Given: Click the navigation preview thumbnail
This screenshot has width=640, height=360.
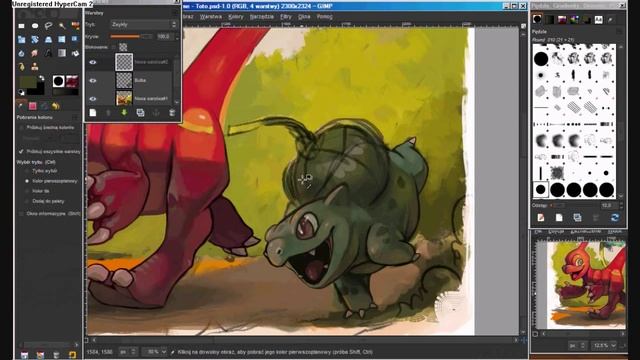Looking at the screenshot, I should click(586, 284).
